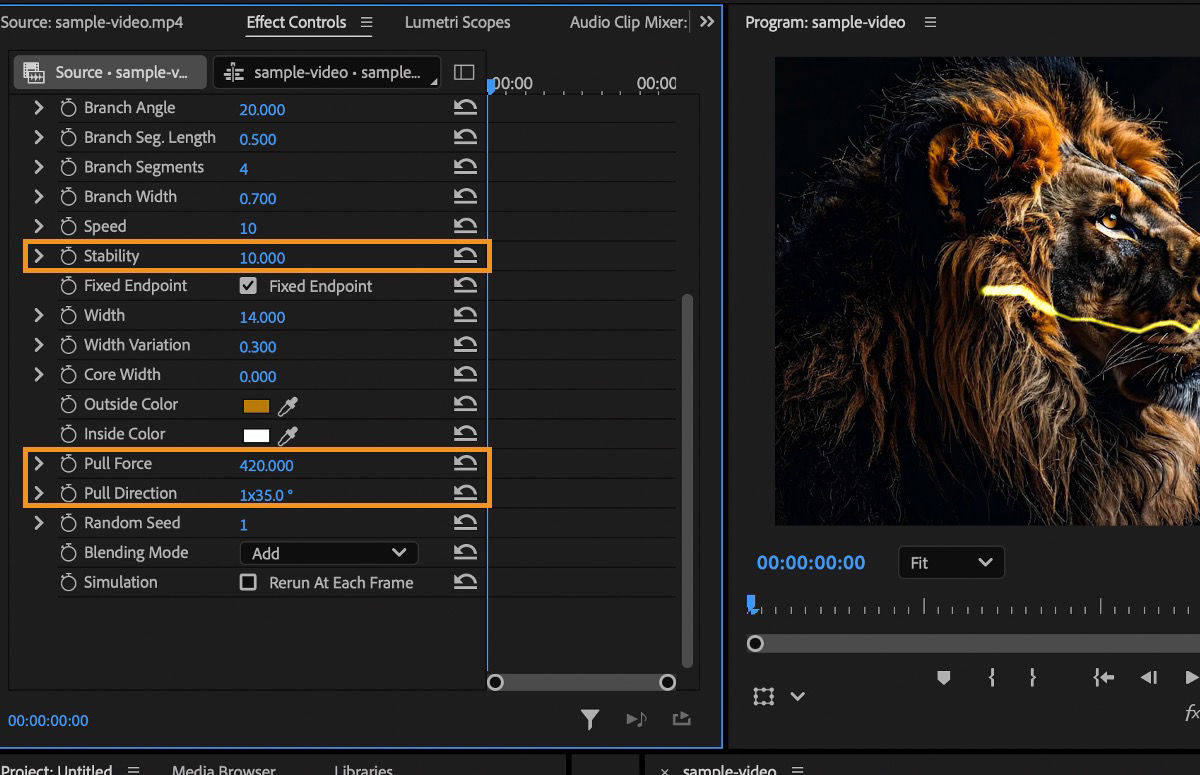
Task: Reset the Pull Force parameter
Action: pyautogui.click(x=464, y=463)
